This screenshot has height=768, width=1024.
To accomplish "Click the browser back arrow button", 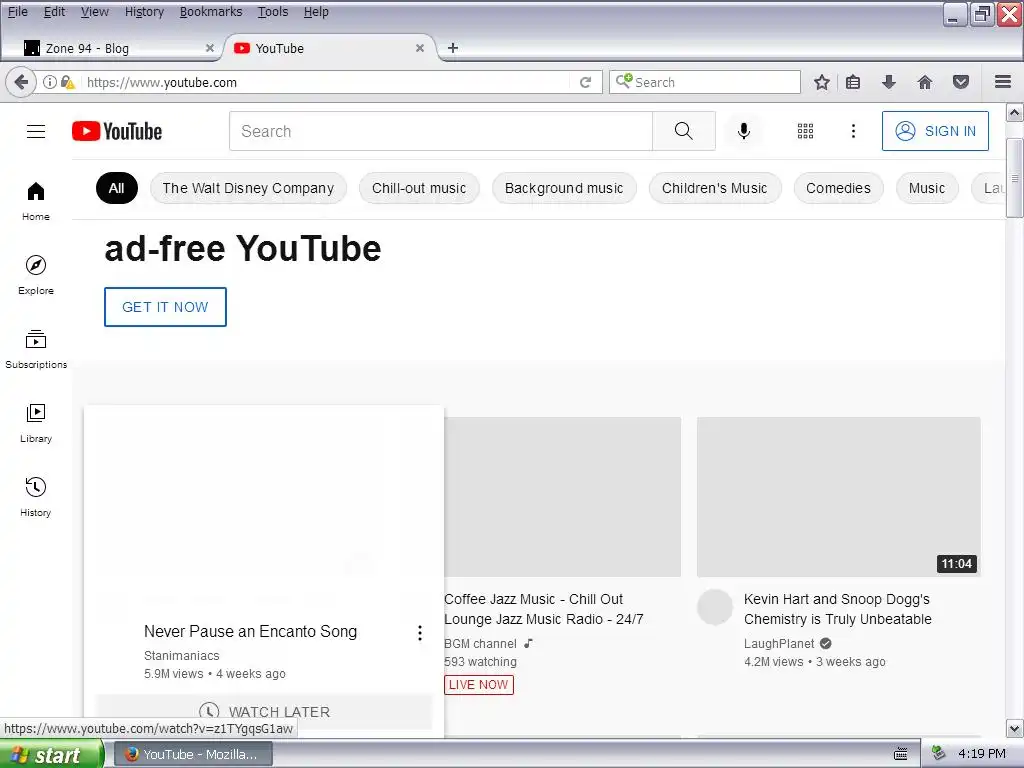I will pos(21,82).
